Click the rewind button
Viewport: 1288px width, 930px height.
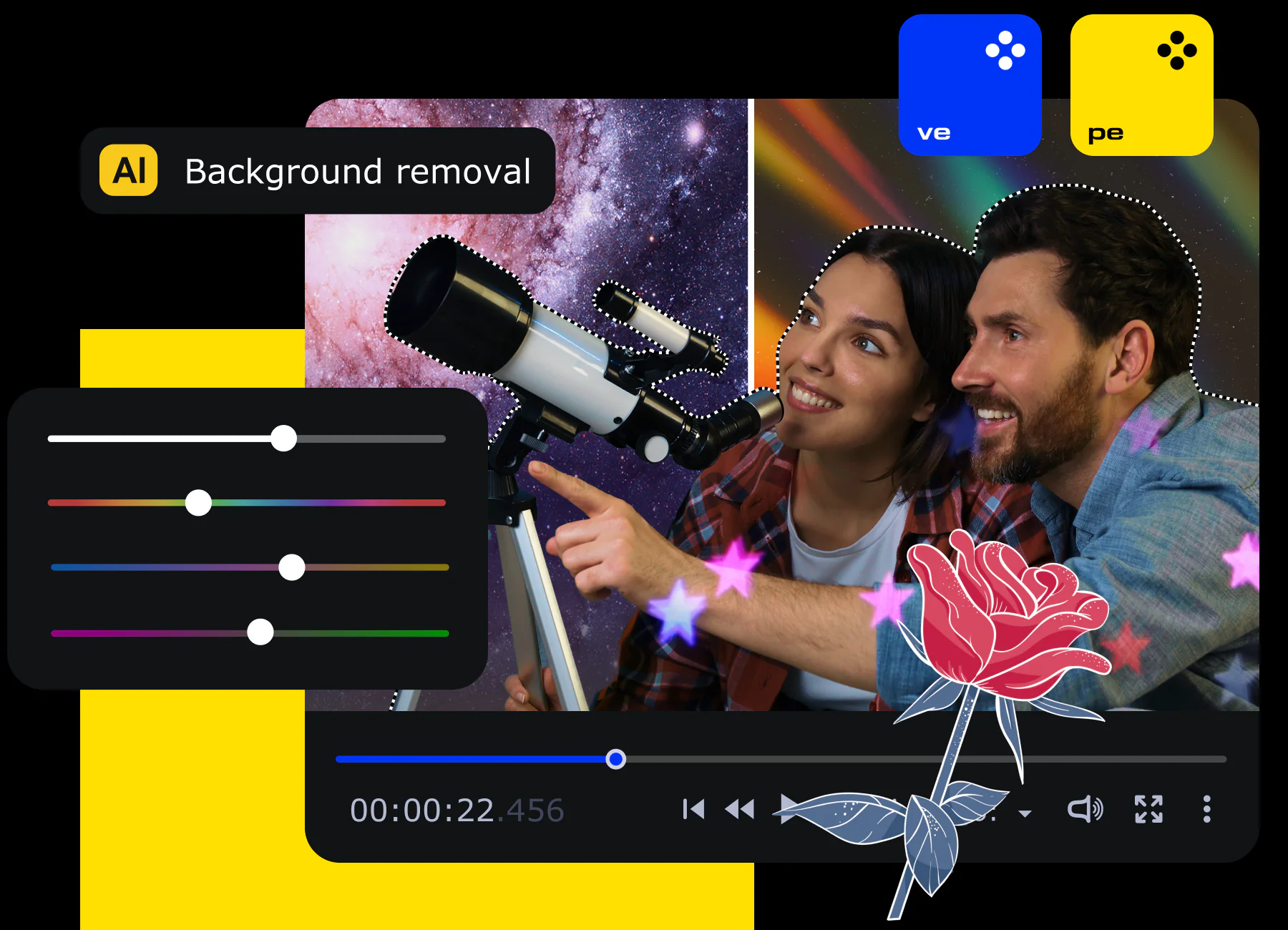click(x=740, y=809)
